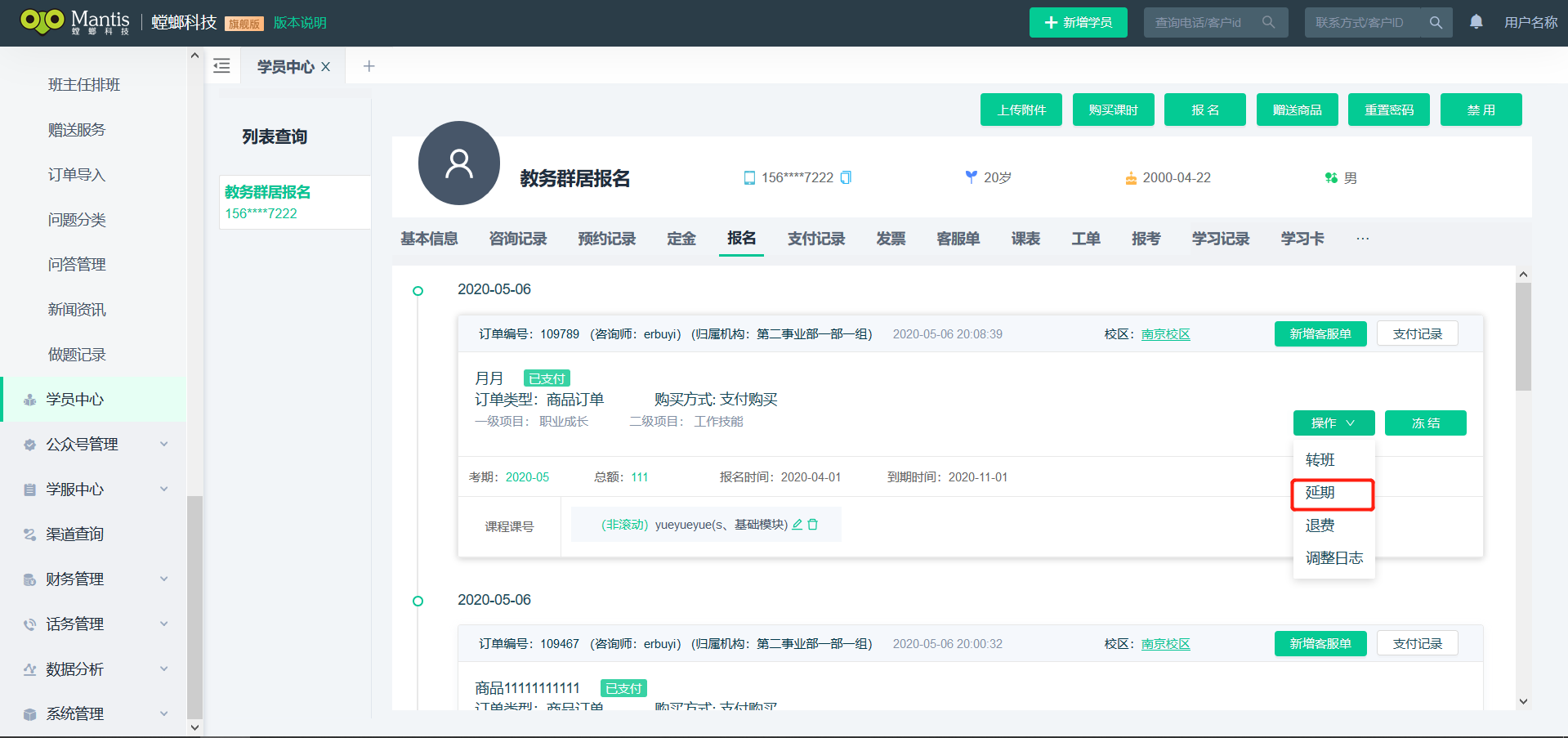Switch to 咨询记录 tab
The image size is (1568, 738).
(x=518, y=239)
